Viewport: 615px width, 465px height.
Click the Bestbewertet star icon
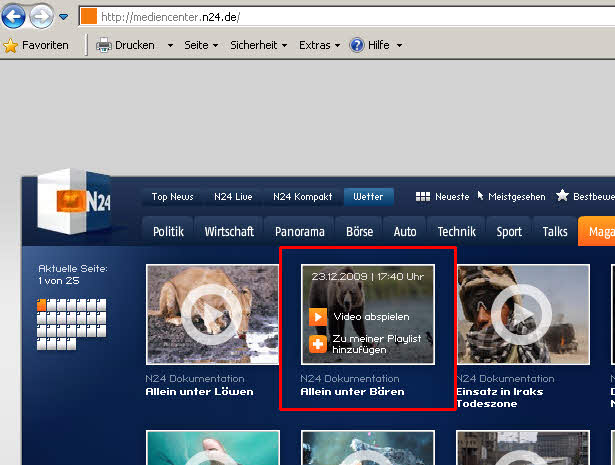[x=562, y=195]
